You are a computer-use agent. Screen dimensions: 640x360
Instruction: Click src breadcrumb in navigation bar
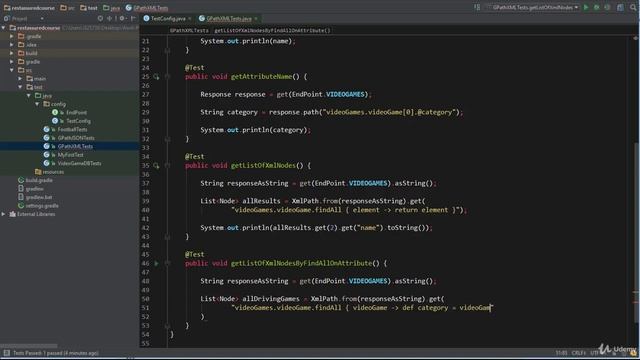pos(67,8)
